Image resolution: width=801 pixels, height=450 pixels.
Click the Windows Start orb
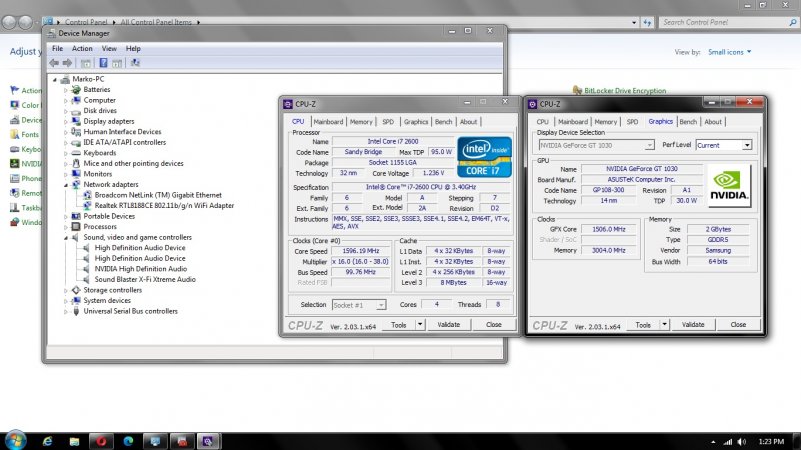[x=15, y=440]
